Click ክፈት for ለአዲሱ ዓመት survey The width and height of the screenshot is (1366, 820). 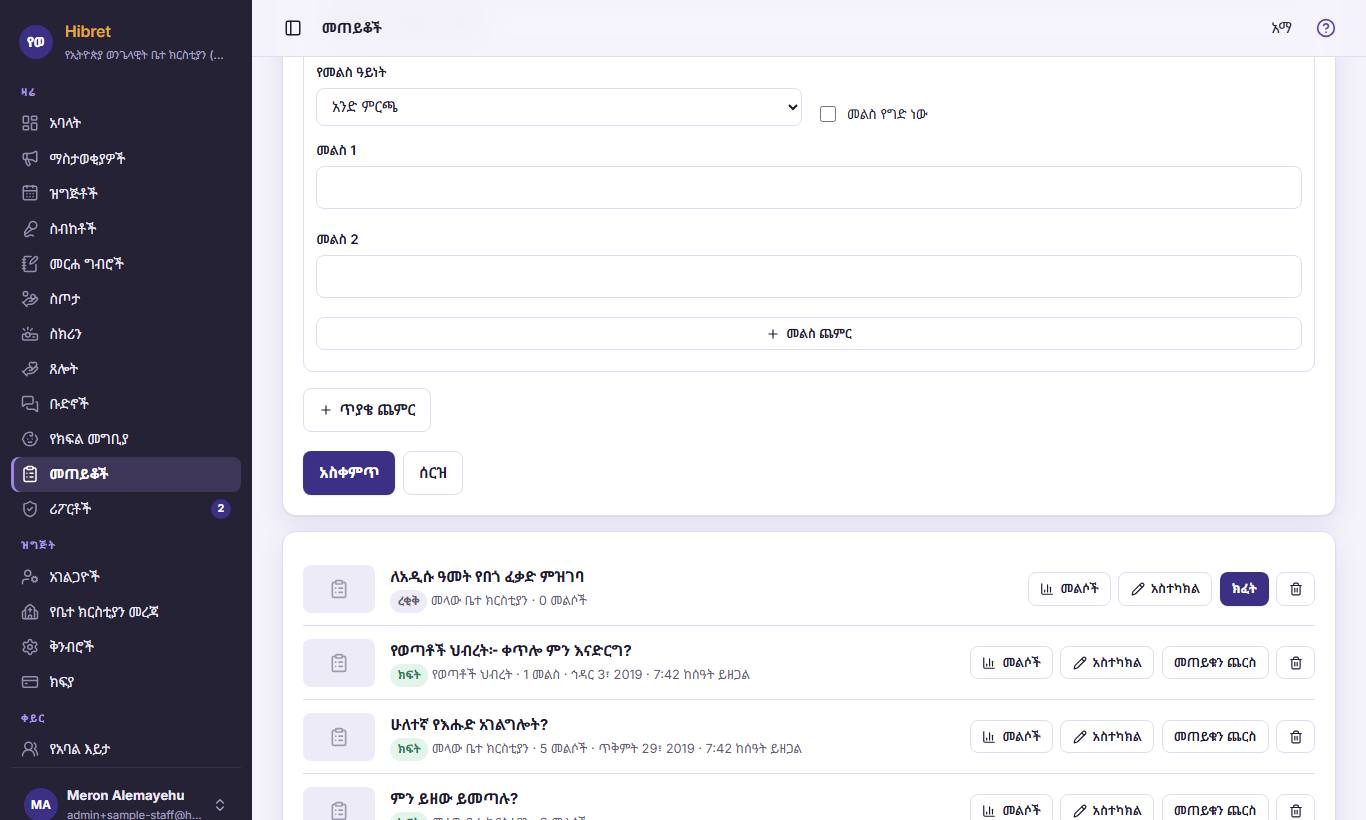[x=1244, y=589]
